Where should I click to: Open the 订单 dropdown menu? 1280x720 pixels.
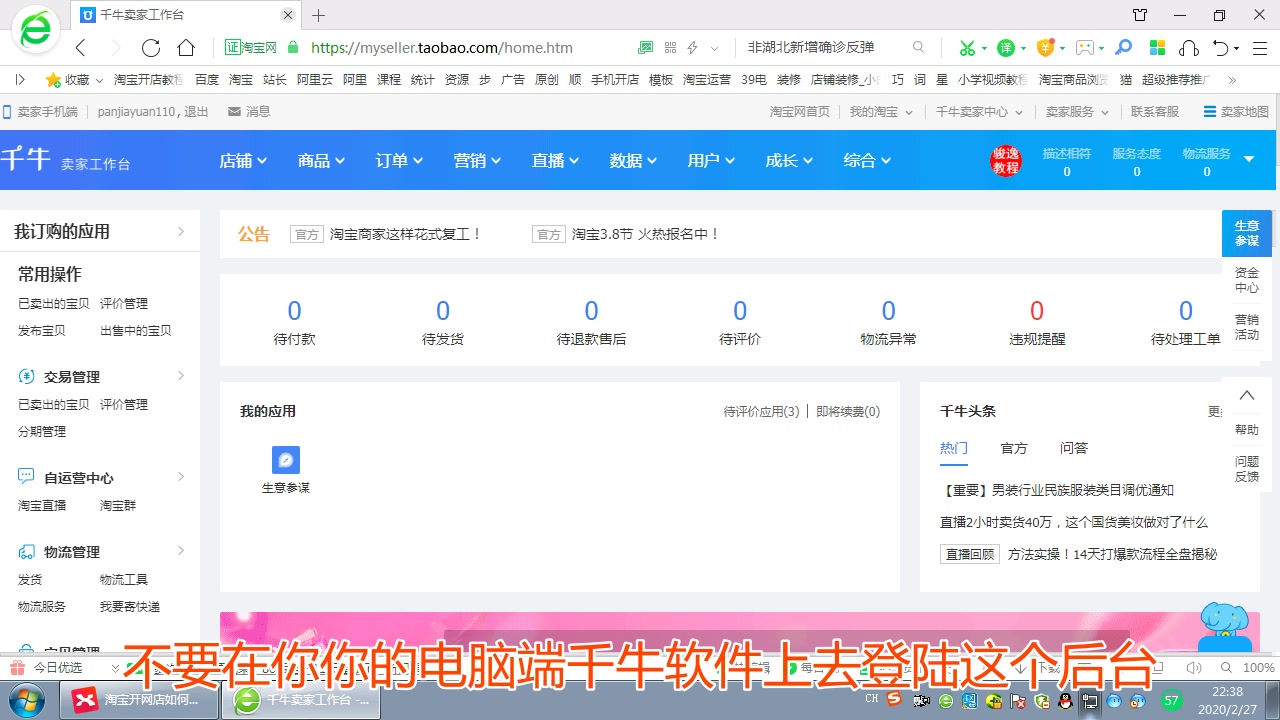398,160
